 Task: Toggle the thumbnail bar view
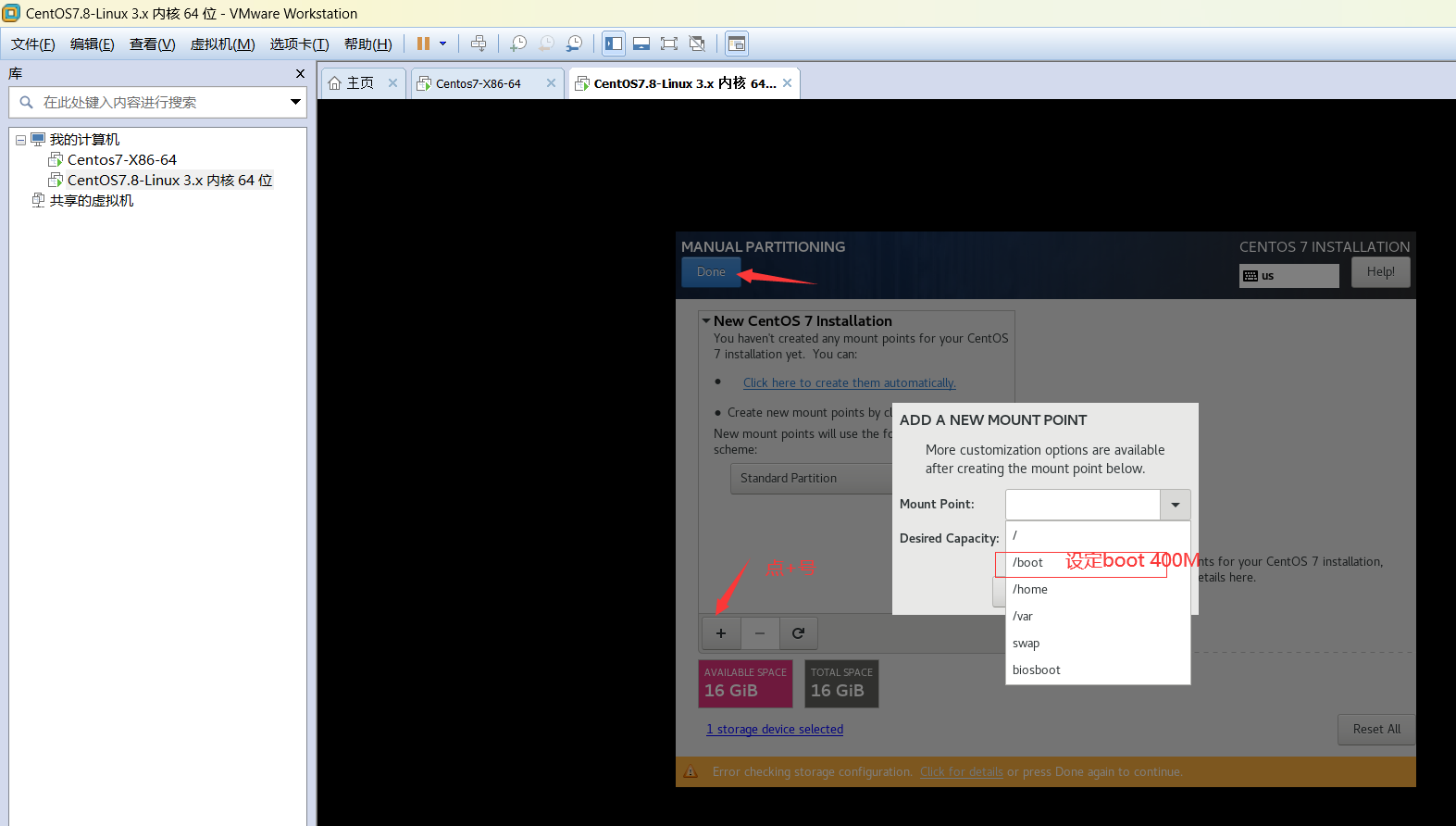point(641,44)
